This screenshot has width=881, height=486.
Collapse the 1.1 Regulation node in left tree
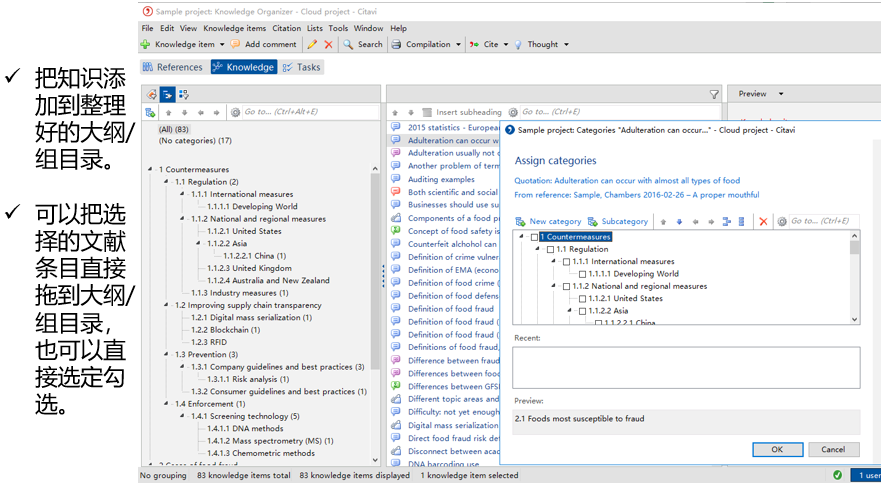(167, 182)
